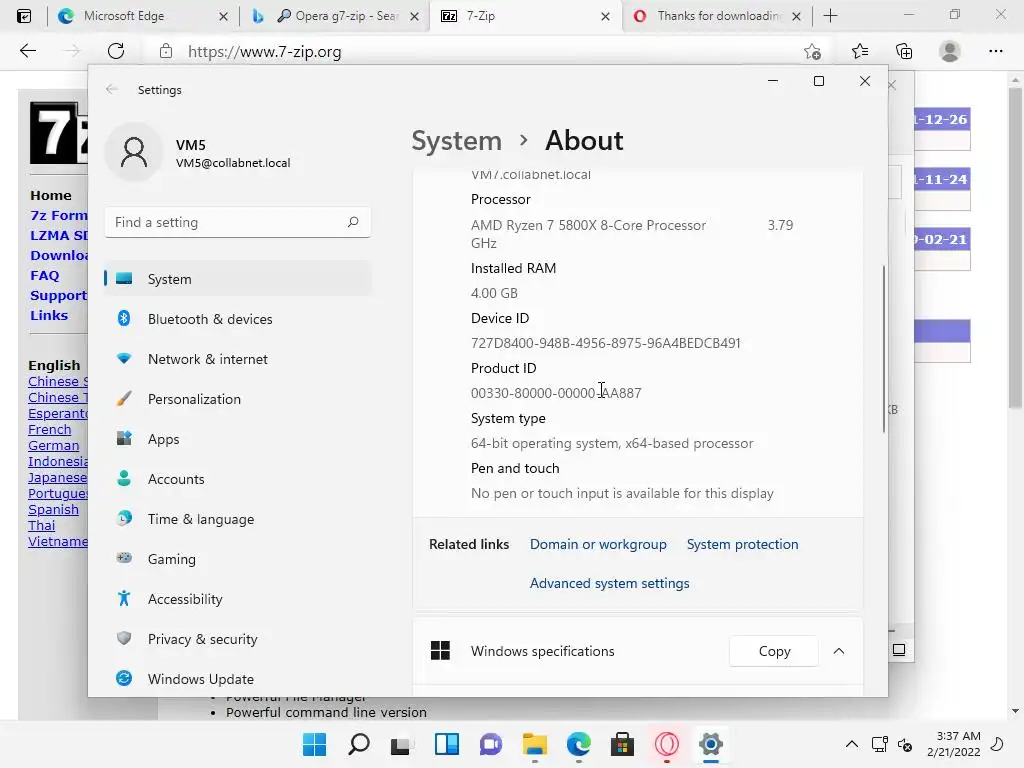Open Gaming settings
Viewport: 1024px width, 768px height.
[238, 559]
